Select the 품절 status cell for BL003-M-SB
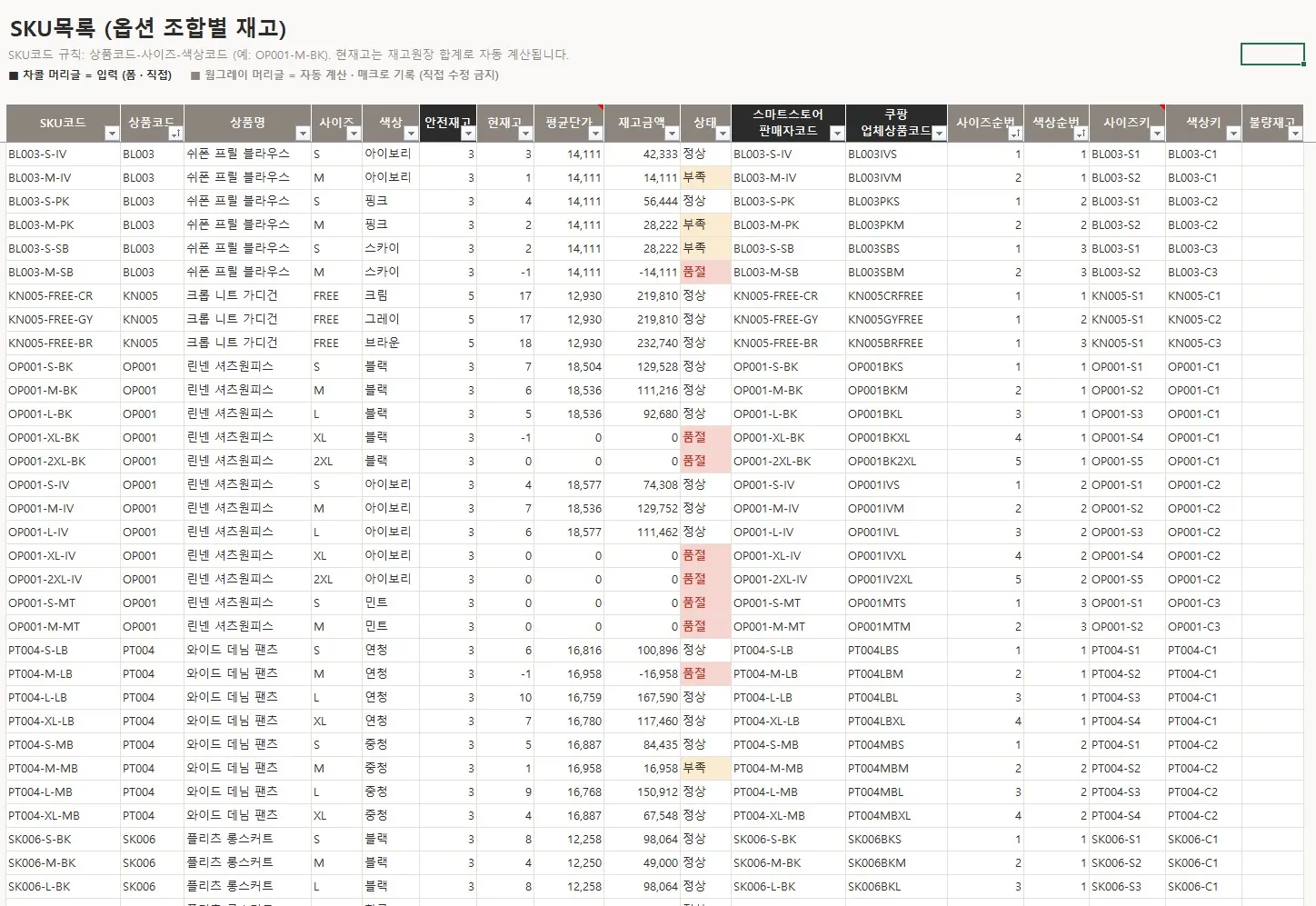Viewport: 1316px width, 906px height. tap(706, 273)
